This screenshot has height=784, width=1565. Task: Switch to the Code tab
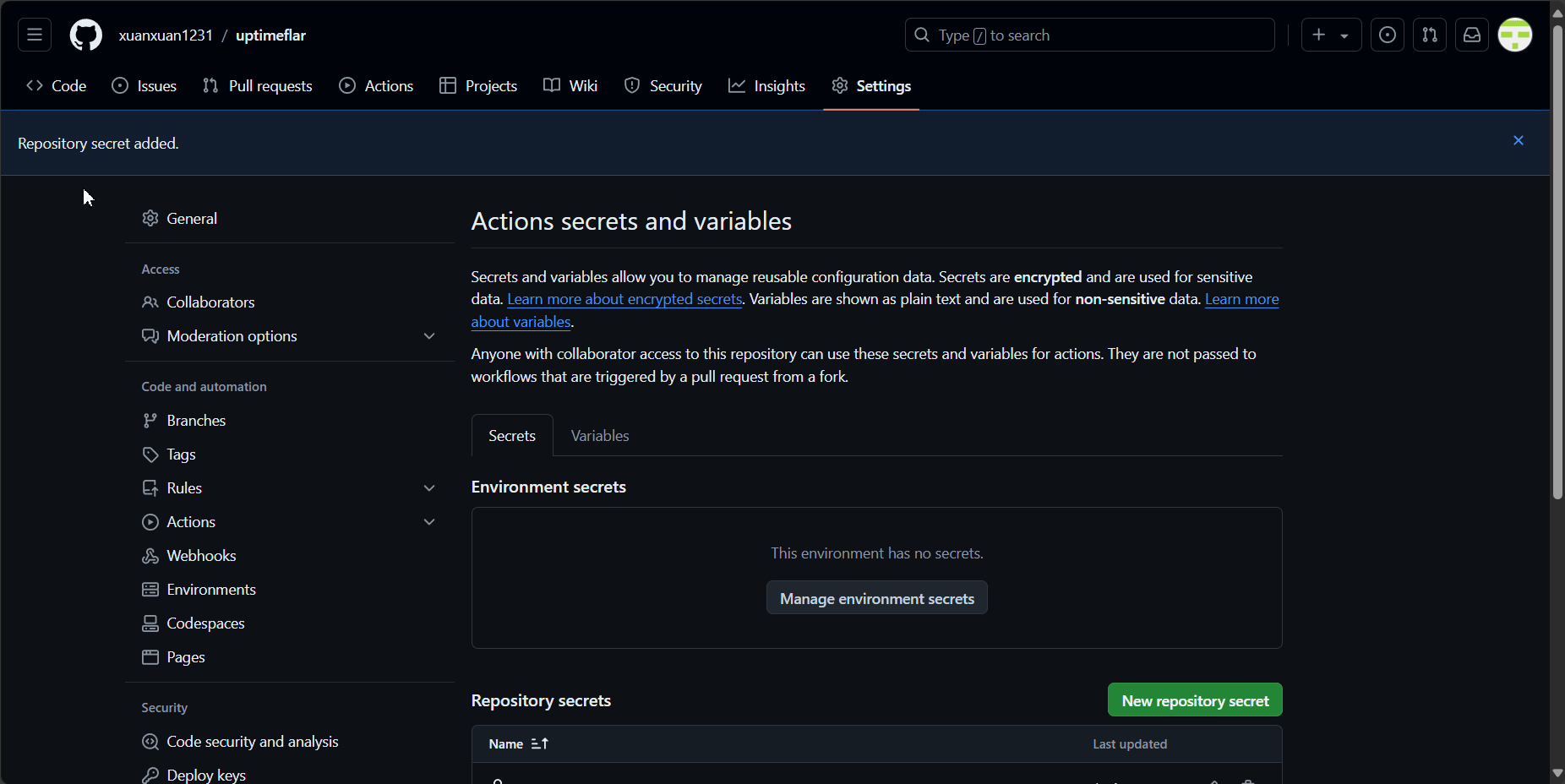tap(57, 85)
